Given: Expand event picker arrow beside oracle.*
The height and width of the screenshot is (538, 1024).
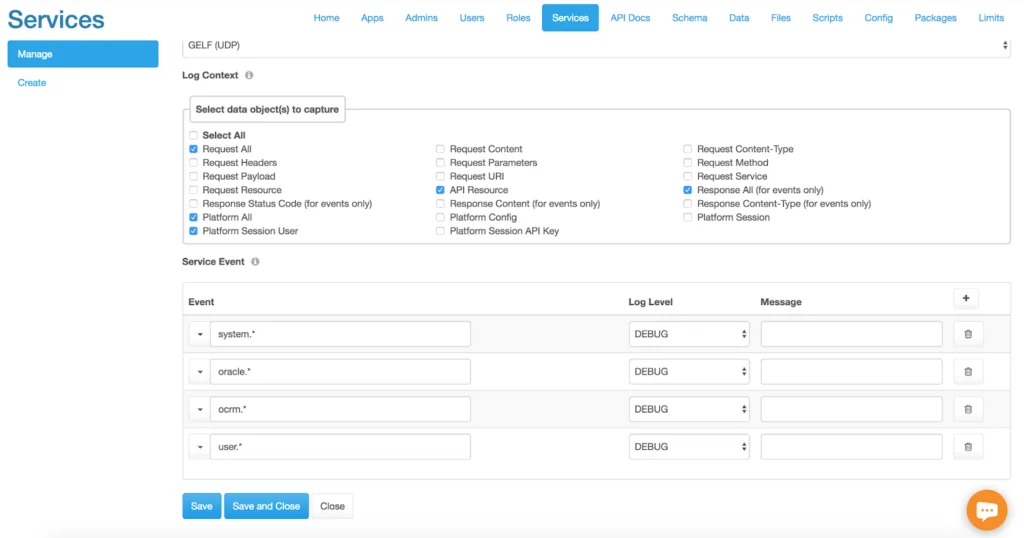Looking at the screenshot, I should [x=199, y=372].
